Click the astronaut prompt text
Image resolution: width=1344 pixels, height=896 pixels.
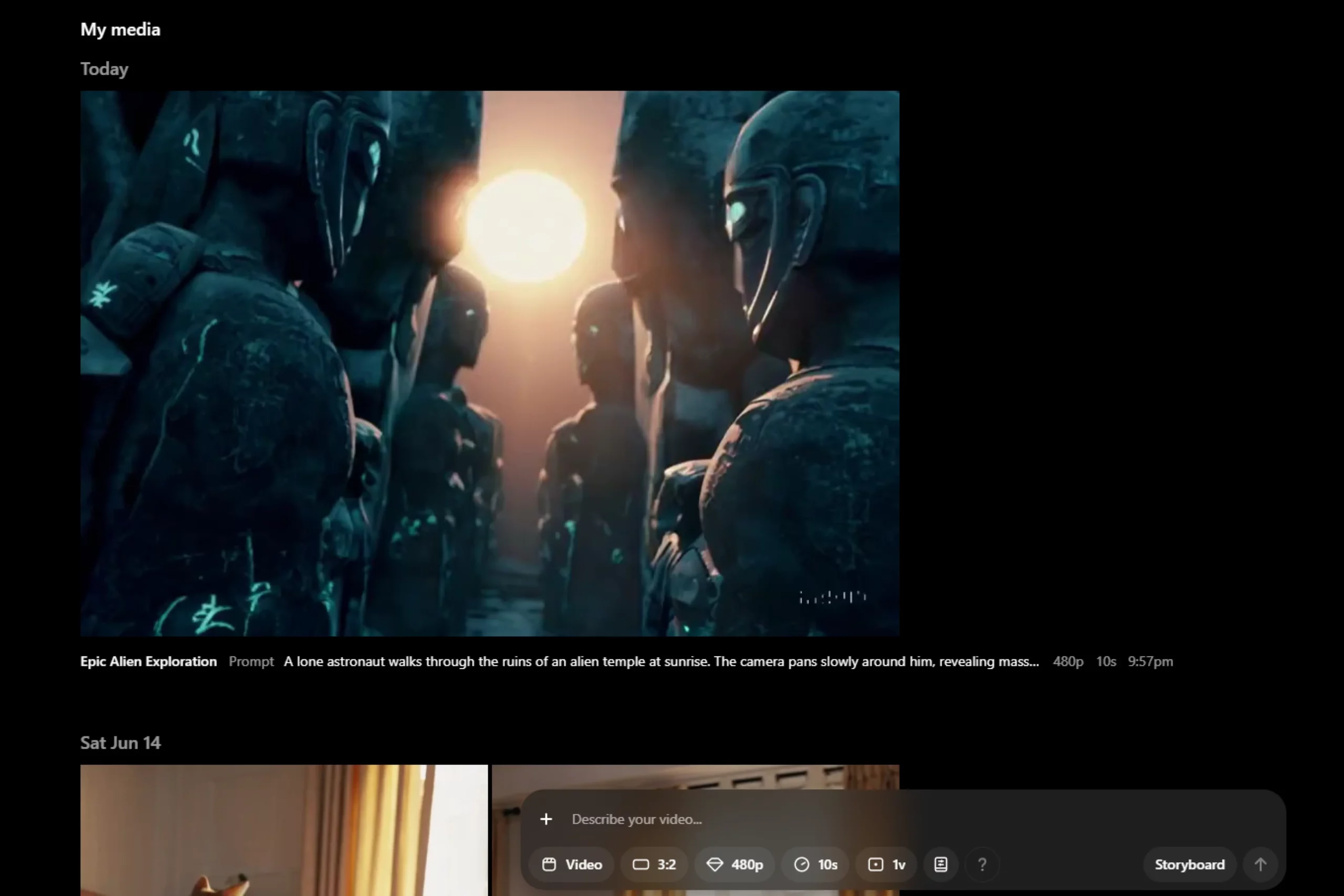coord(660,661)
